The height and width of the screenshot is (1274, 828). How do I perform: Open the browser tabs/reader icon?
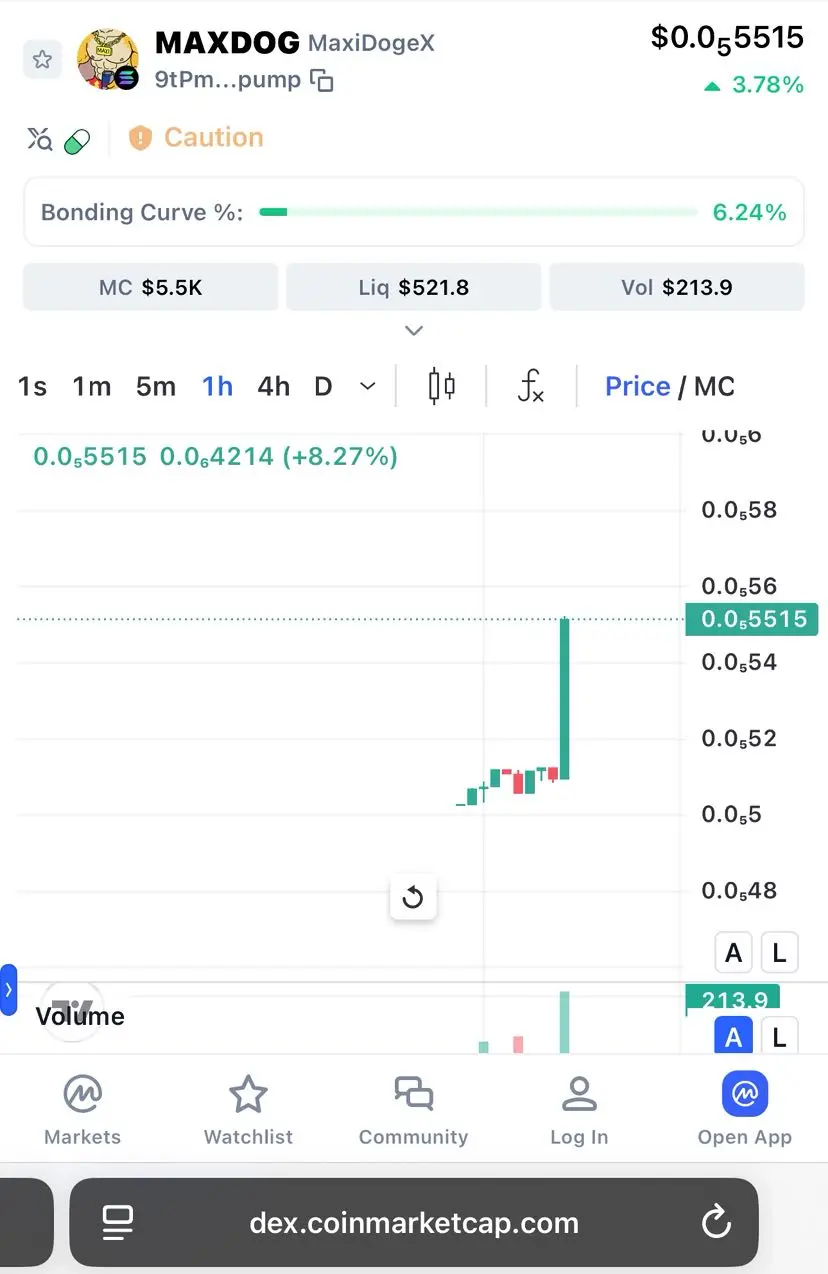(118, 1222)
